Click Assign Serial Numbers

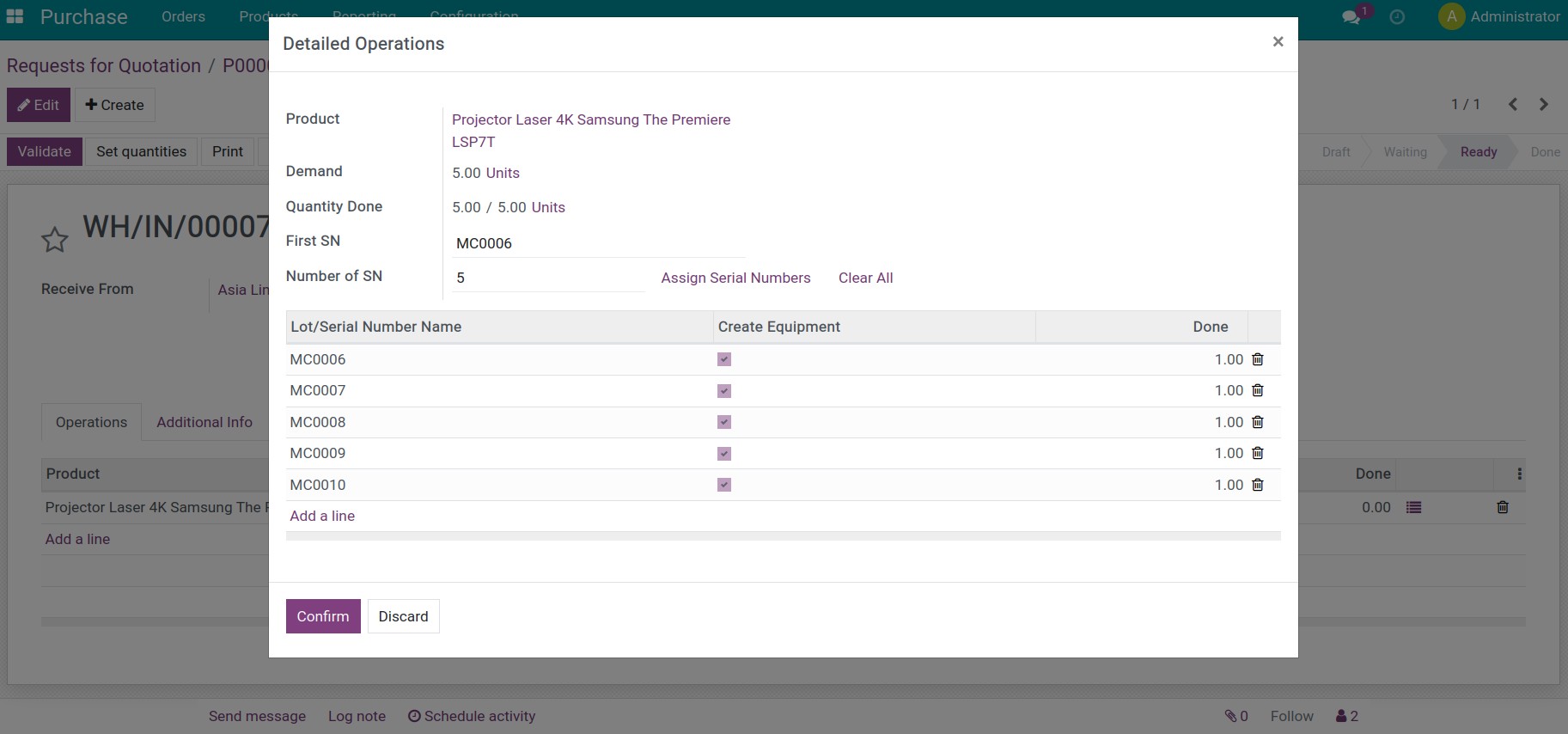(735, 278)
